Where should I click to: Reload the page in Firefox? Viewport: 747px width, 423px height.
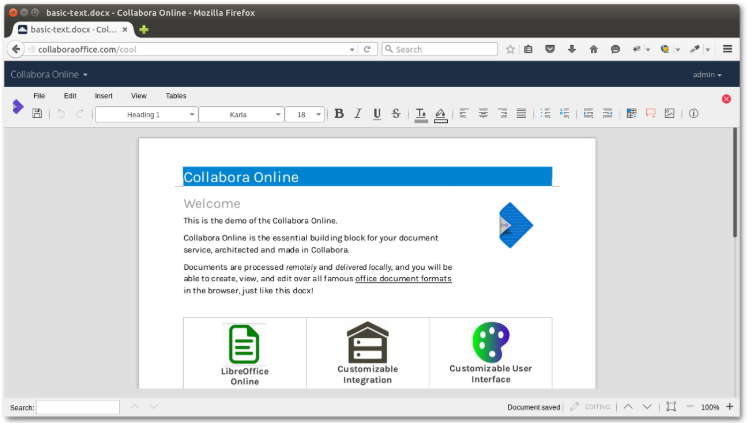pyautogui.click(x=367, y=50)
